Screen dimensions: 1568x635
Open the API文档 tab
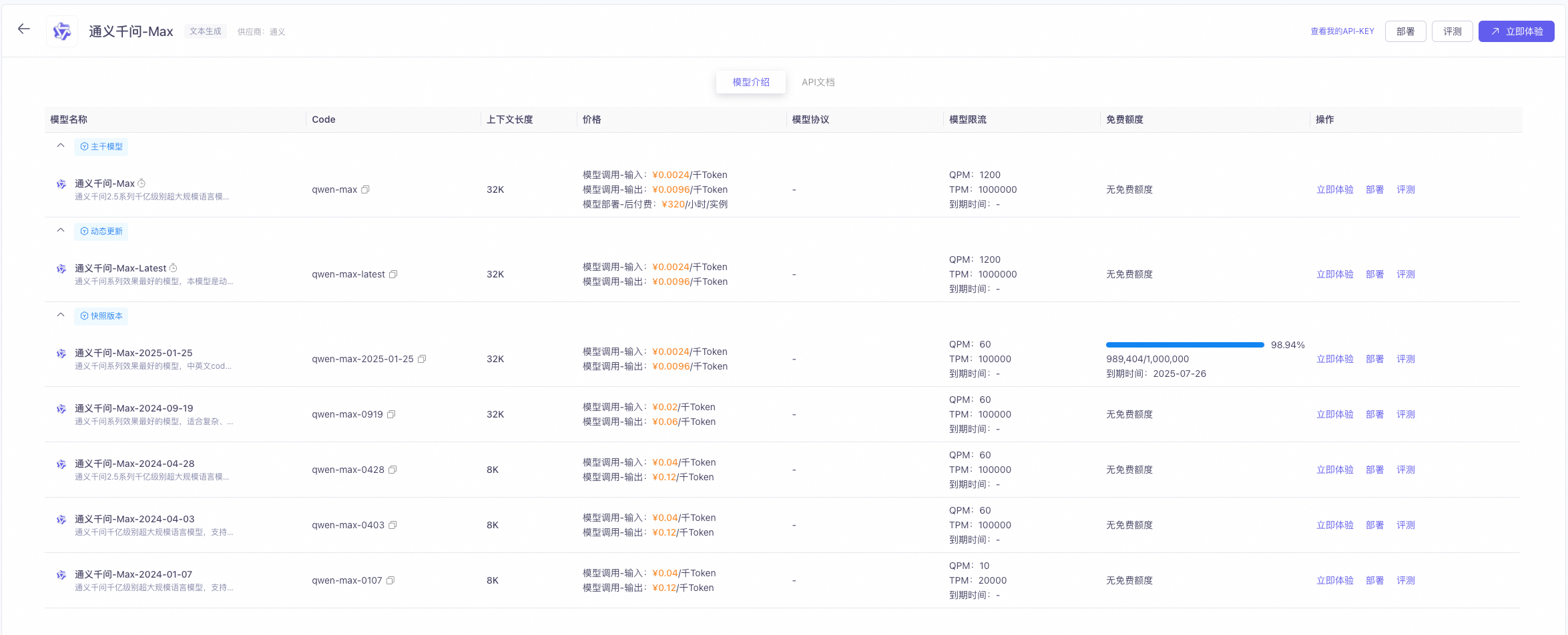(818, 82)
